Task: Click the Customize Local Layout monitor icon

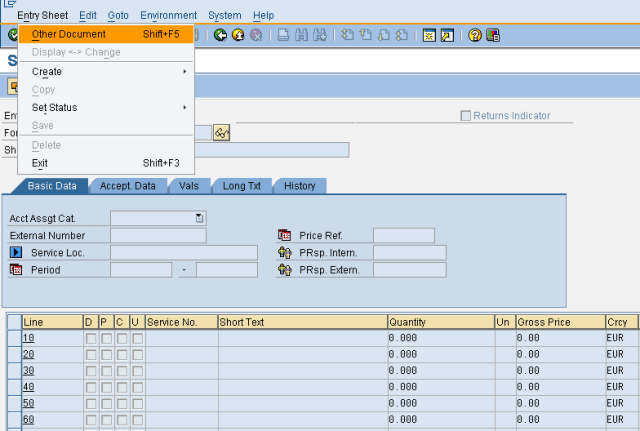Action: pos(493,35)
